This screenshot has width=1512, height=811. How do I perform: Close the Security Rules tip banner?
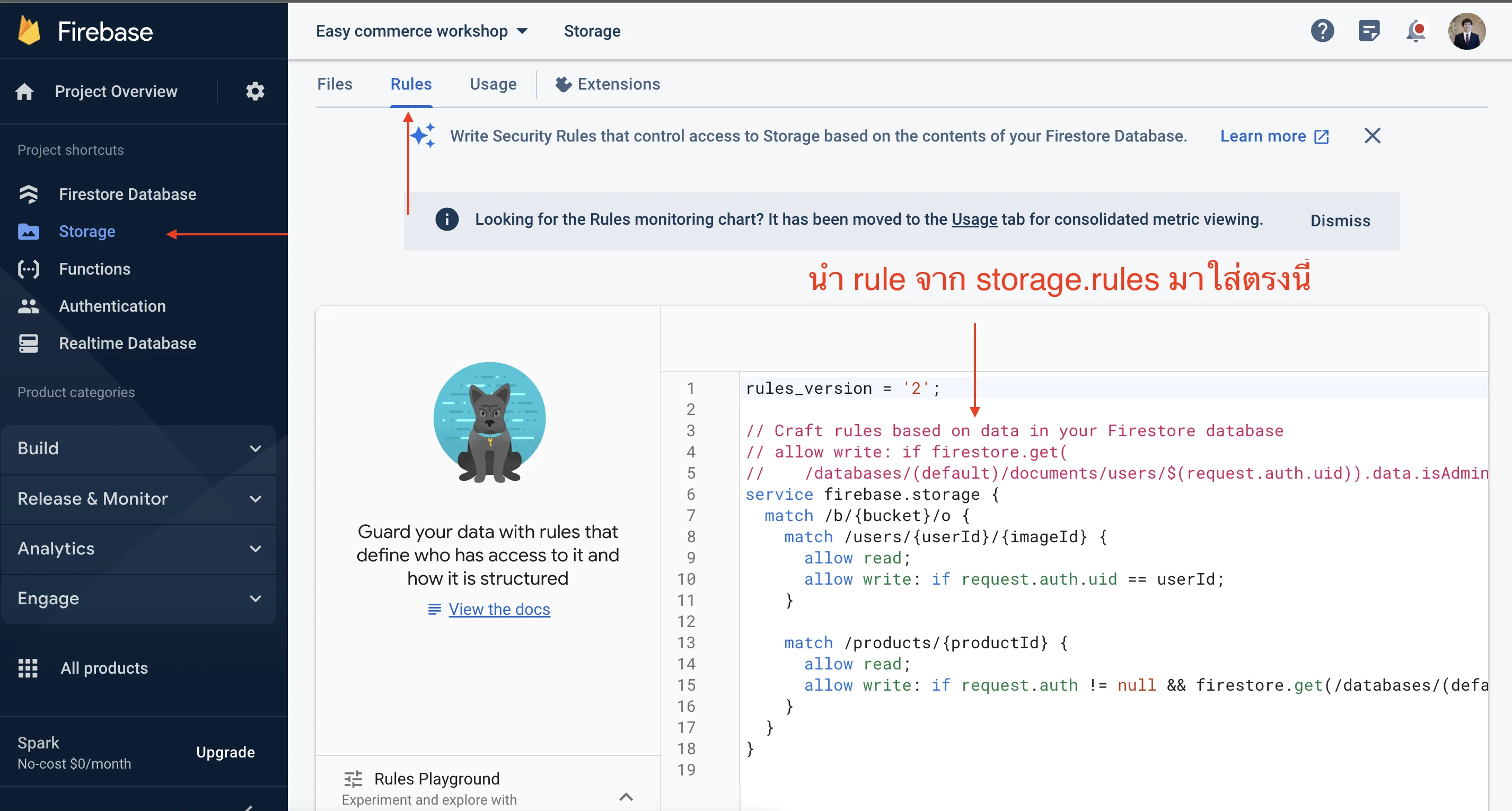[x=1372, y=136]
